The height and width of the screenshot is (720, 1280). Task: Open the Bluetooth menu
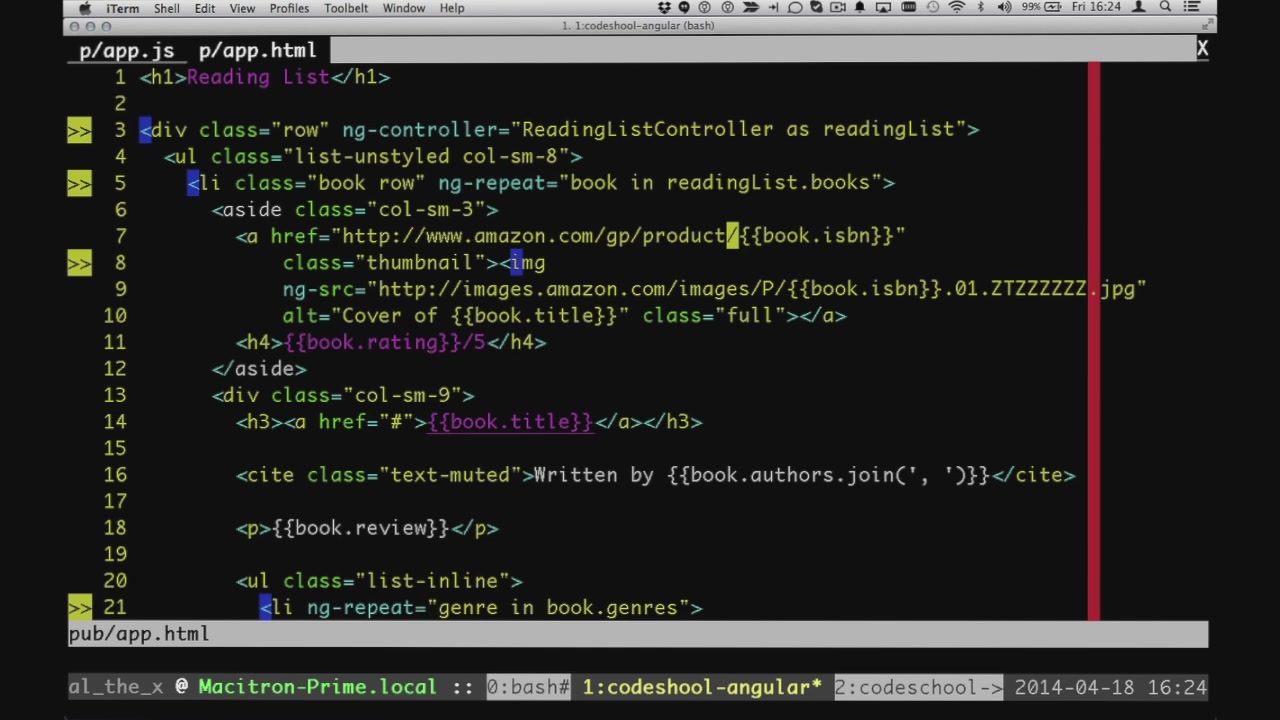point(981,8)
